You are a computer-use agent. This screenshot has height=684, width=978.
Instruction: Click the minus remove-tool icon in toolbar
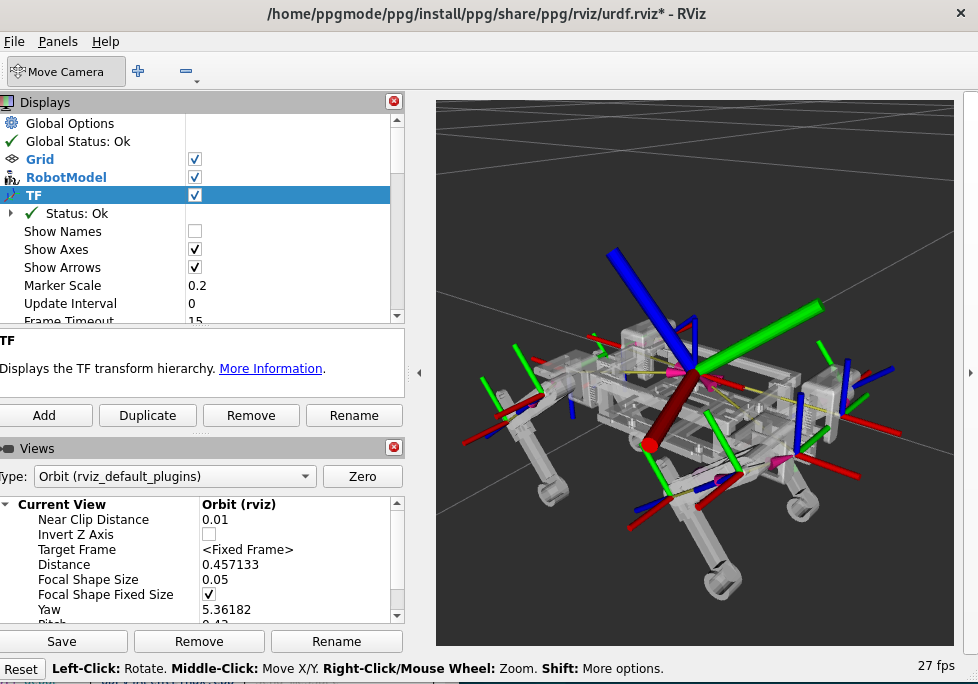pos(186,71)
